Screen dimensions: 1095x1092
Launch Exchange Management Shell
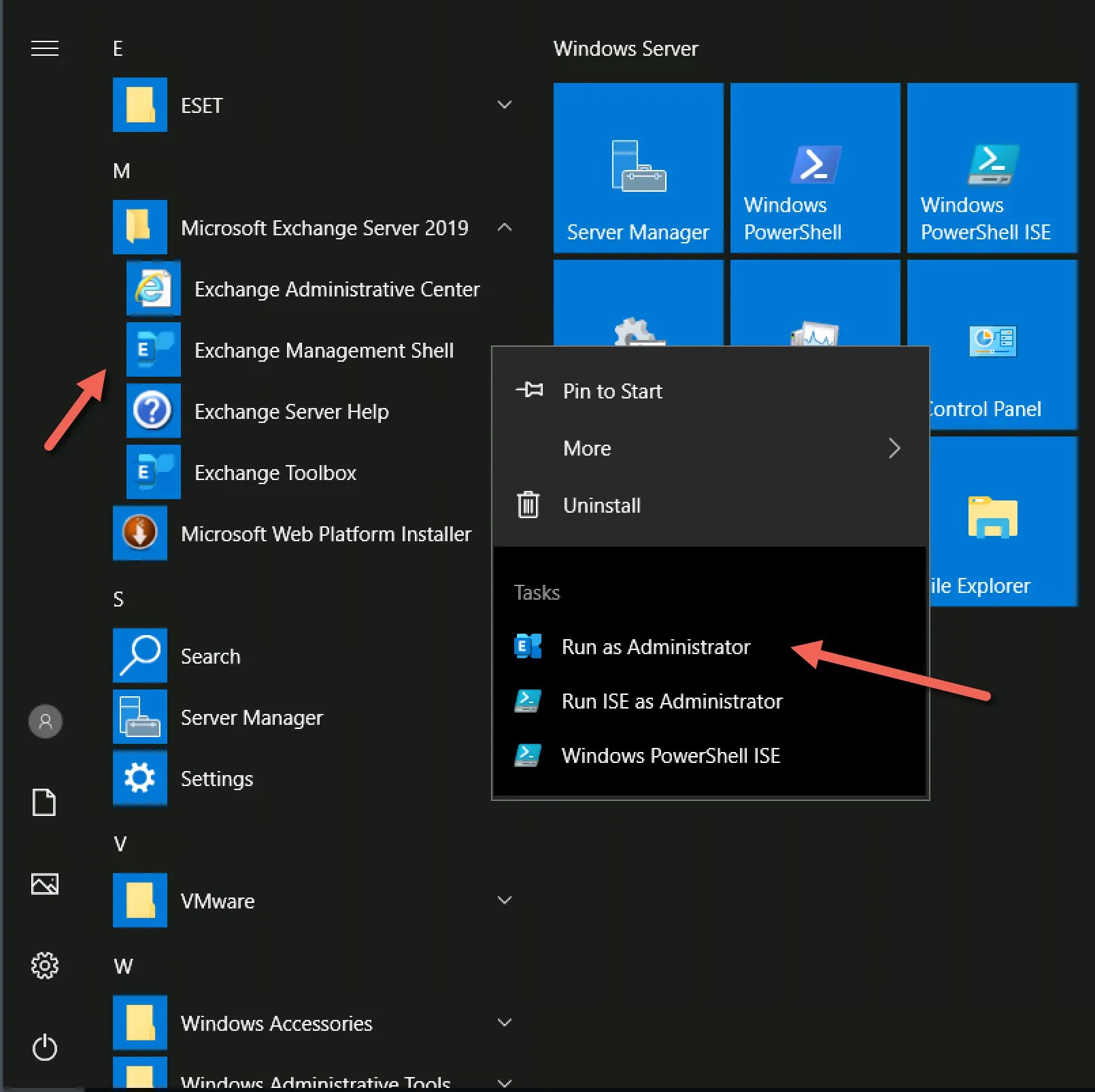(324, 349)
